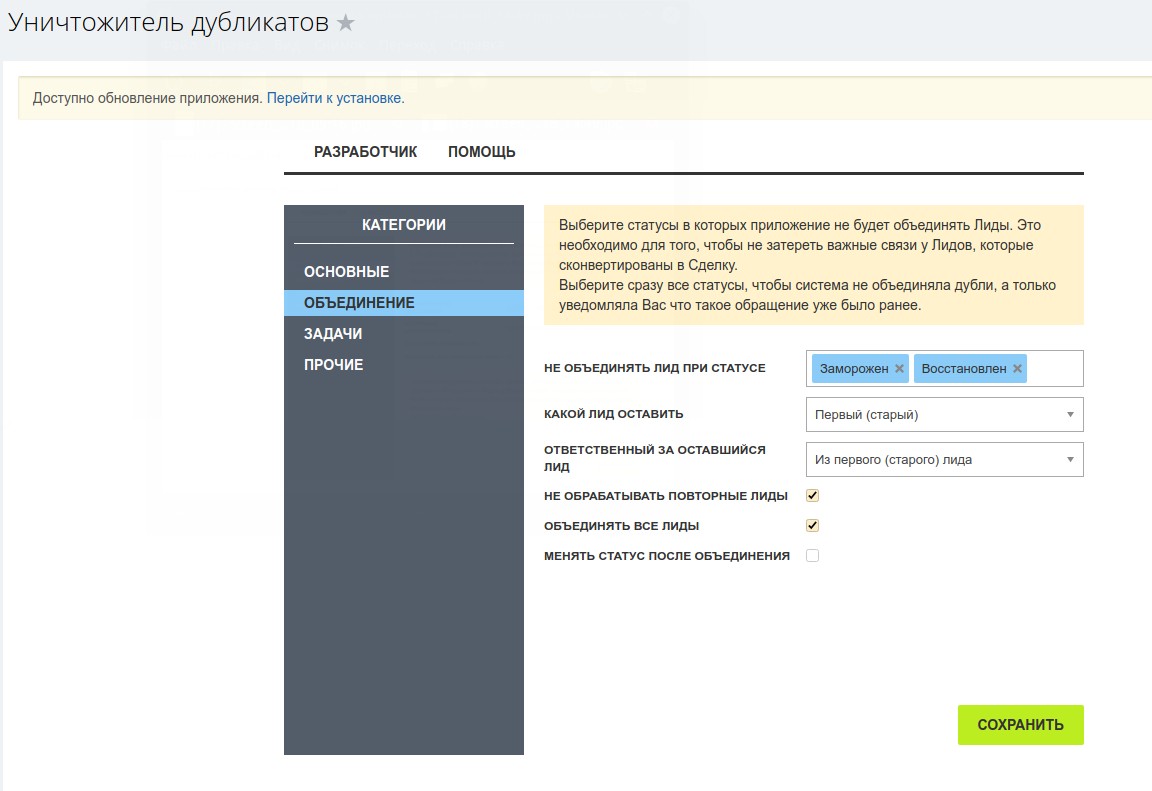Disable Объединять все лиды checkbox

pyautogui.click(x=812, y=526)
